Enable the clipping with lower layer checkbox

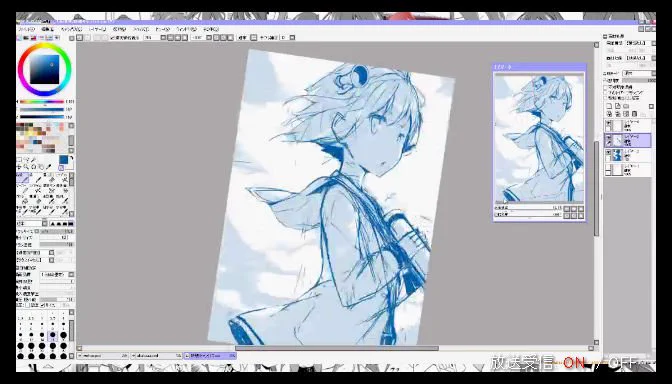click(606, 93)
